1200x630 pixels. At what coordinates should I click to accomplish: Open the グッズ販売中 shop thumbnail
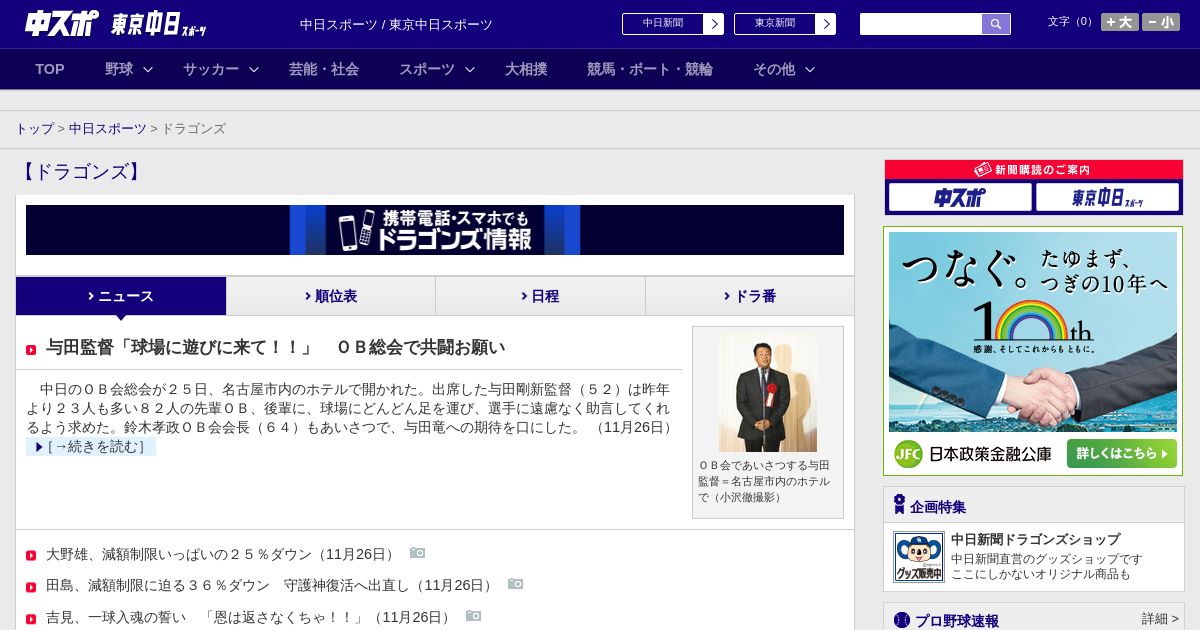coord(919,557)
